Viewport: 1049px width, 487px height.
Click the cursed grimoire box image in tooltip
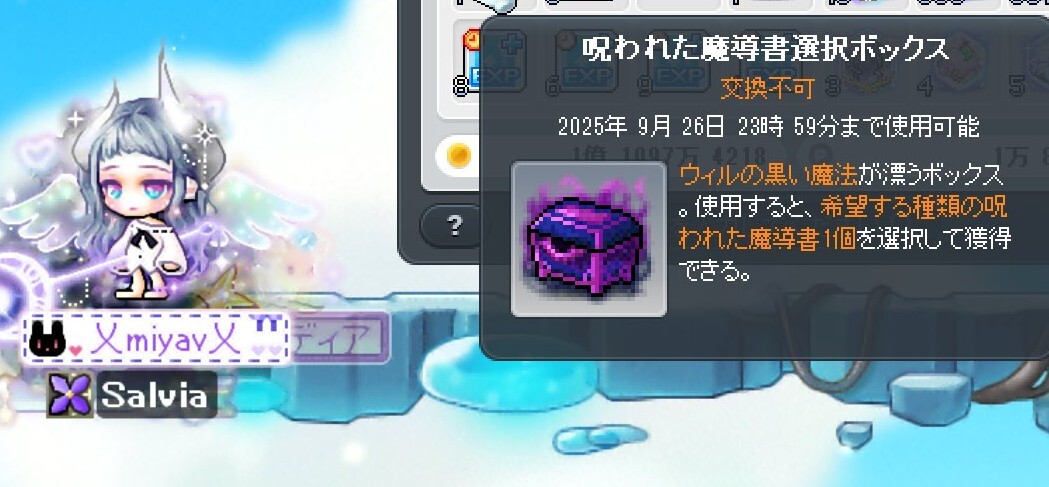(x=589, y=239)
